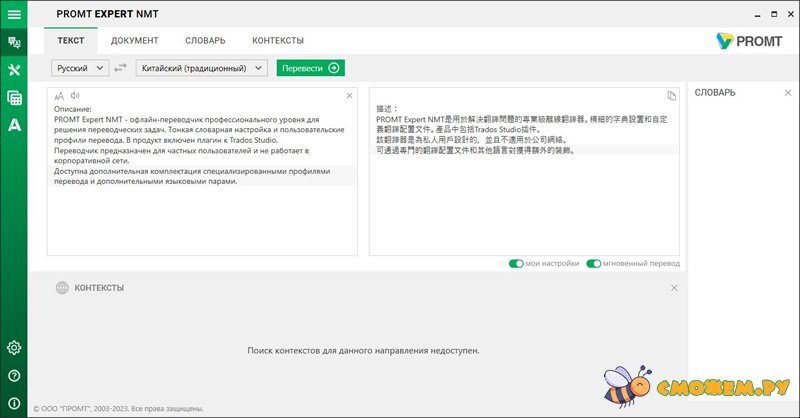The height and width of the screenshot is (418, 800).
Task: Switch to the "ДОКУМЕНТ" tab
Action: [134, 40]
